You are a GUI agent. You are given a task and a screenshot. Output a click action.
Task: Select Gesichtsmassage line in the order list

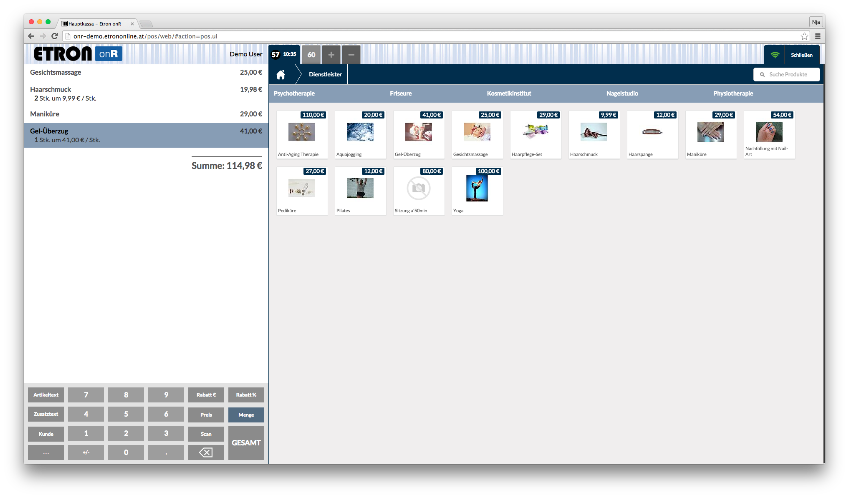pos(146,73)
